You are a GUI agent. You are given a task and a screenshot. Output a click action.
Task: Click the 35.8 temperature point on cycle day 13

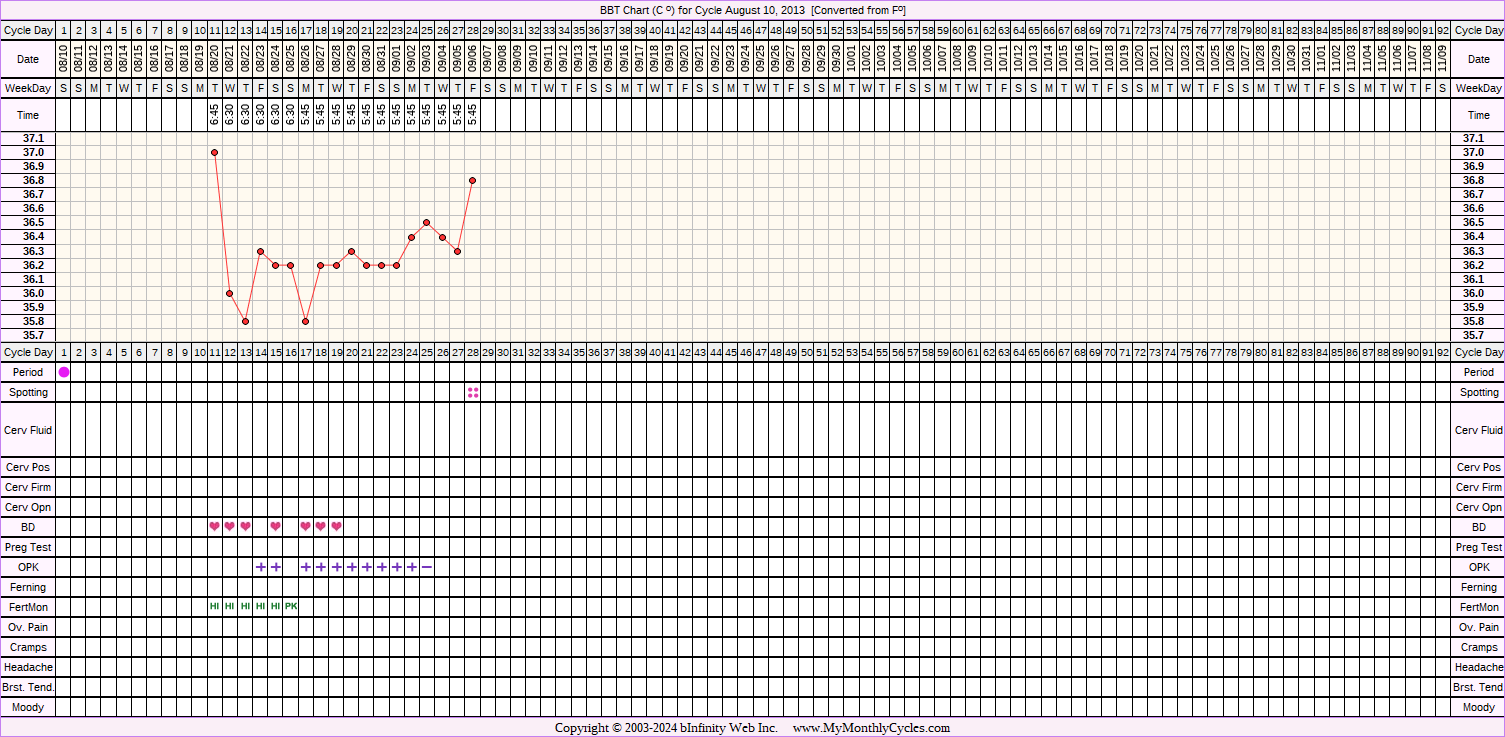[x=245, y=321]
